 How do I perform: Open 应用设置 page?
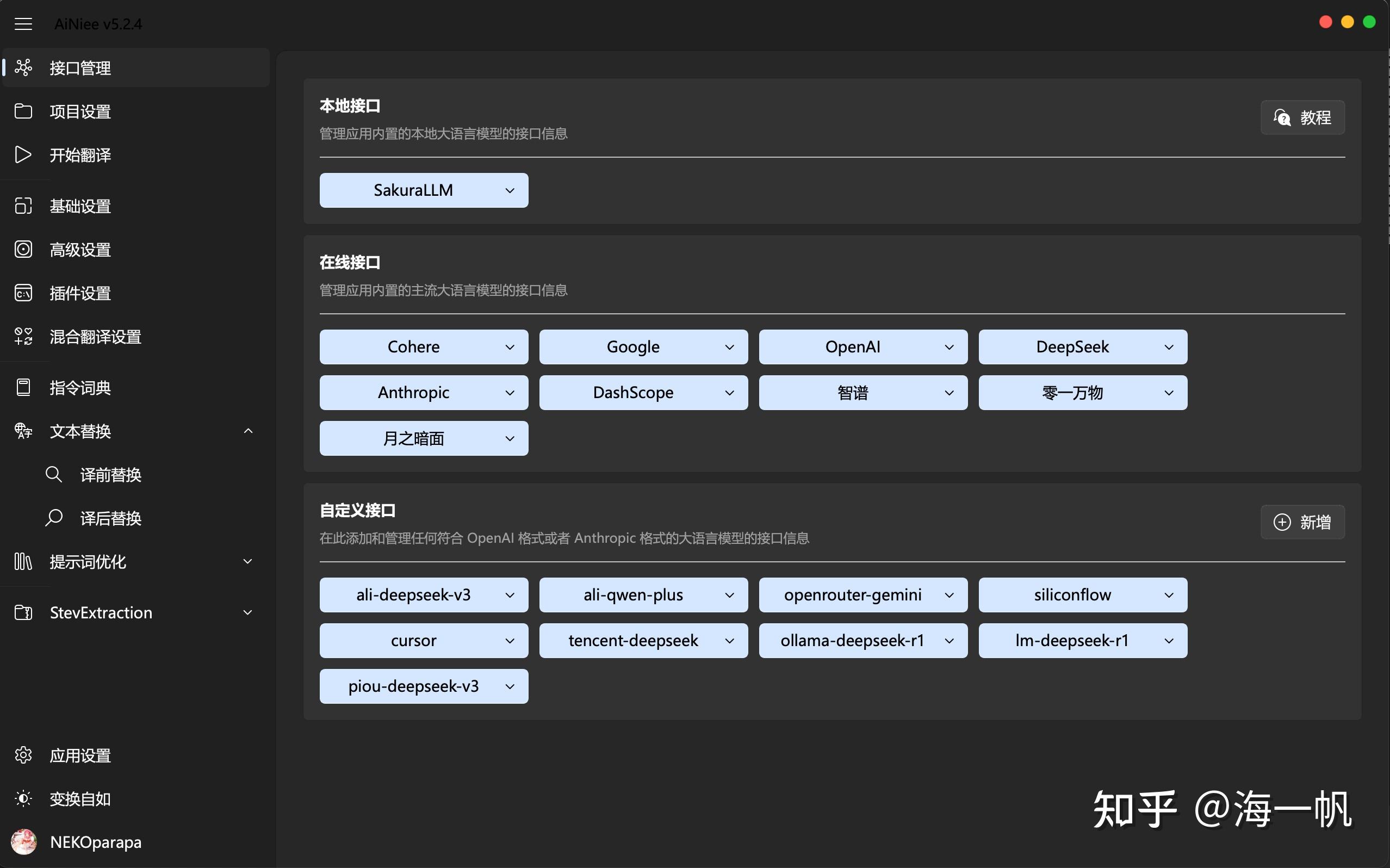point(136,755)
